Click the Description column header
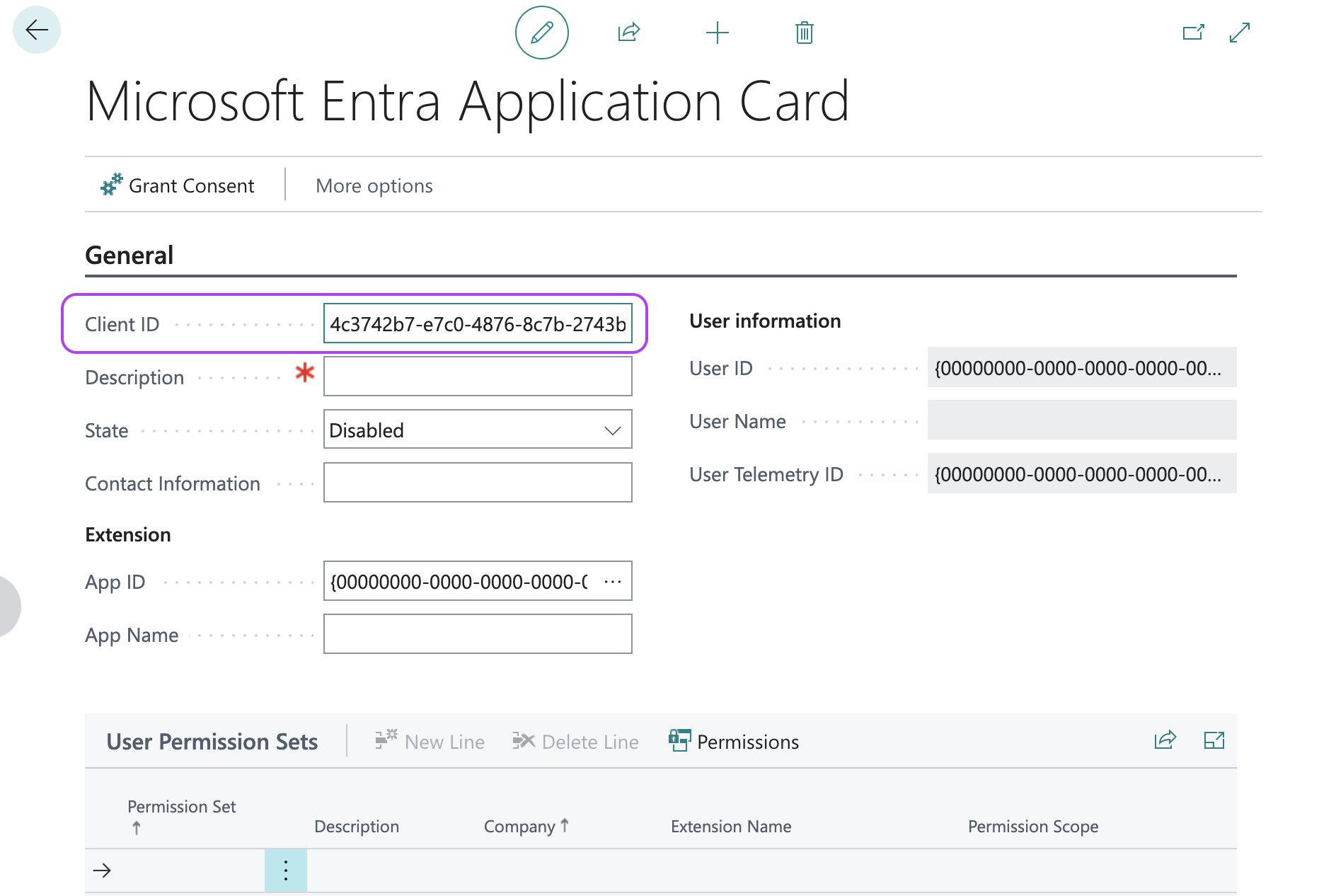The height and width of the screenshot is (896, 1319). pyautogui.click(x=357, y=826)
